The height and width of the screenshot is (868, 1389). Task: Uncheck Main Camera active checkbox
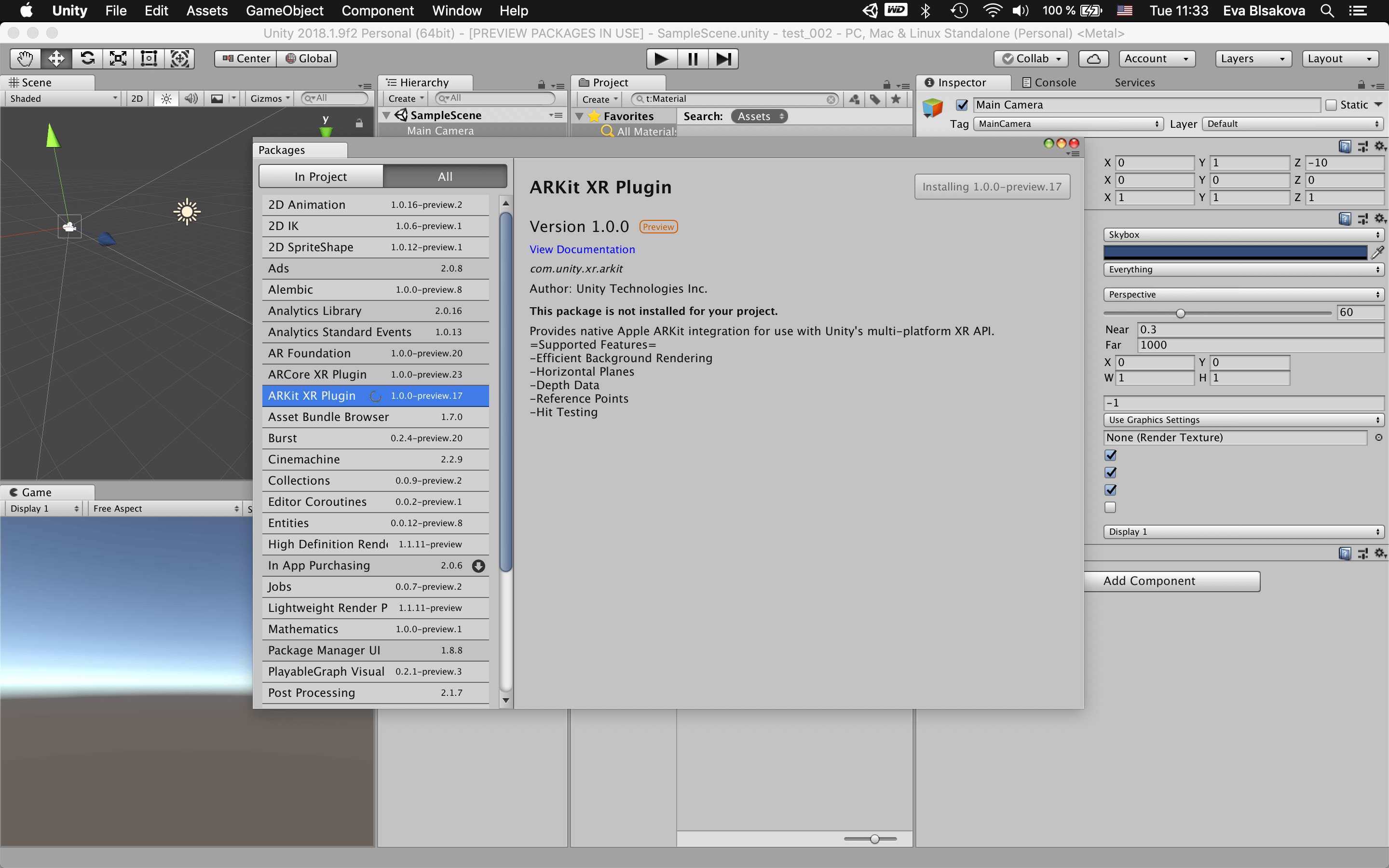962,105
